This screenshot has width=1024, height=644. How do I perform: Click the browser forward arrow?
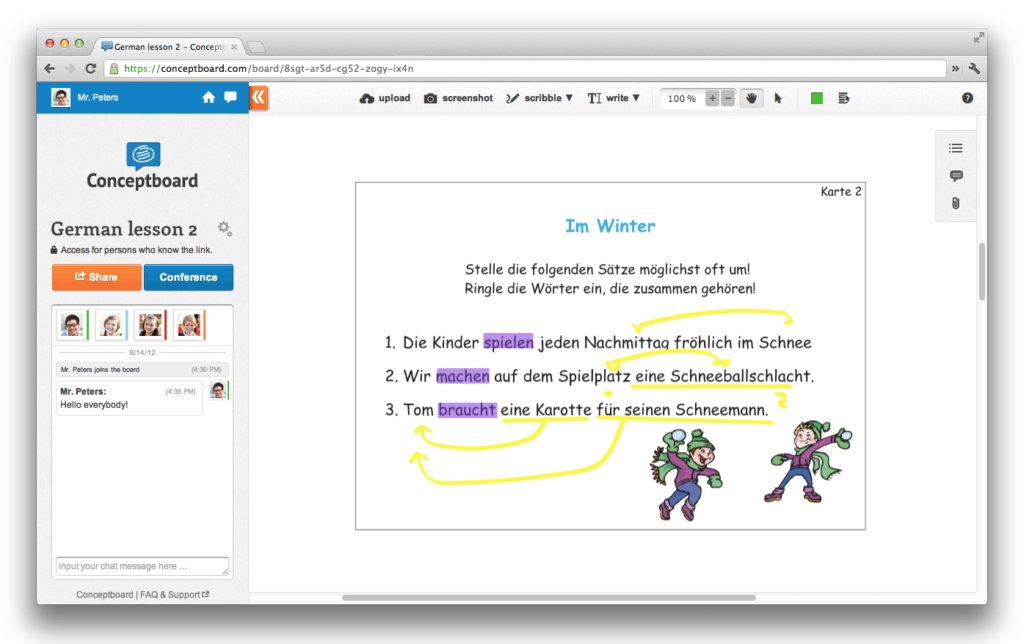click(x=70, y=68)
